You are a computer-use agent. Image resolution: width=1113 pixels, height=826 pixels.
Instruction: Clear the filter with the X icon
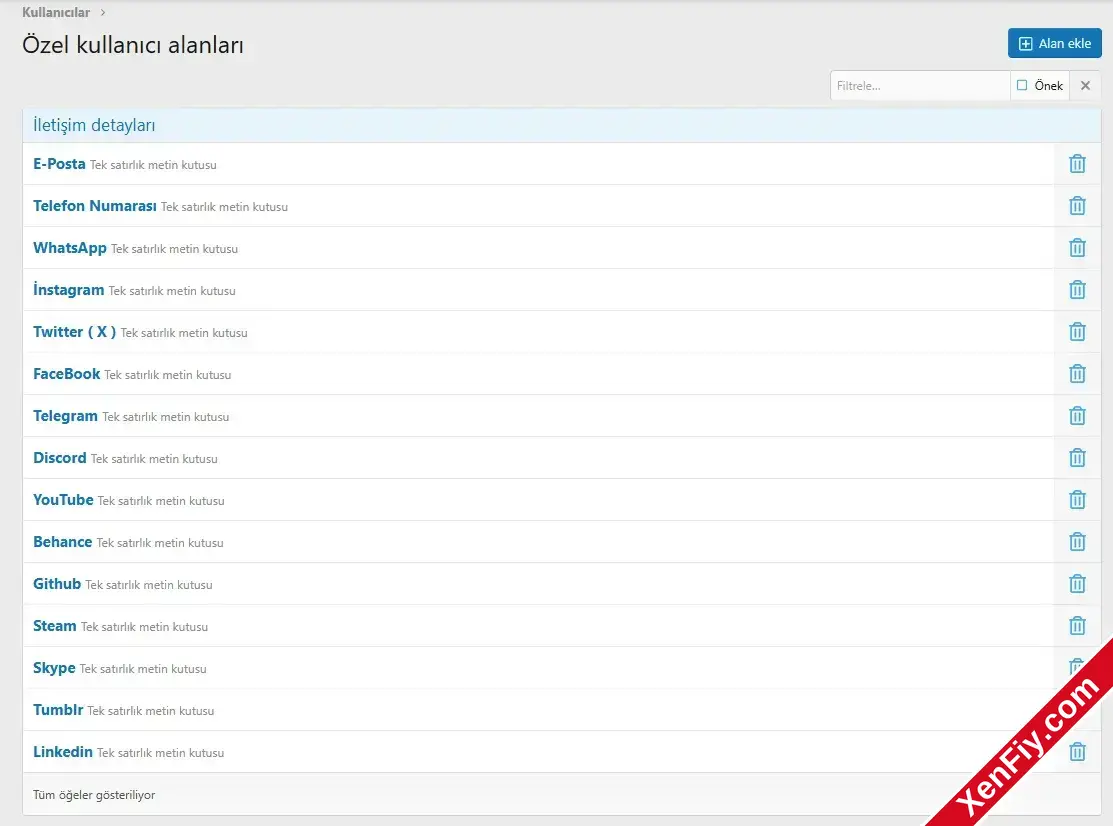(x=1085, y=85)
